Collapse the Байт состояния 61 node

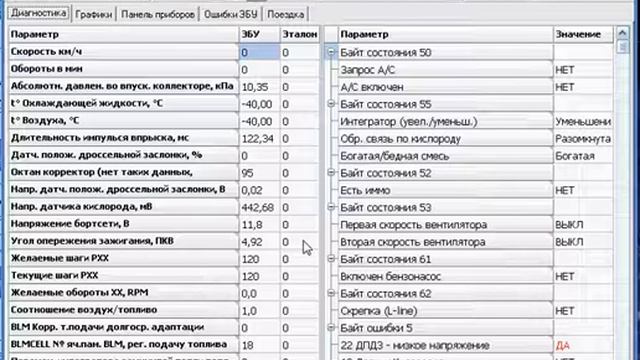331,259
